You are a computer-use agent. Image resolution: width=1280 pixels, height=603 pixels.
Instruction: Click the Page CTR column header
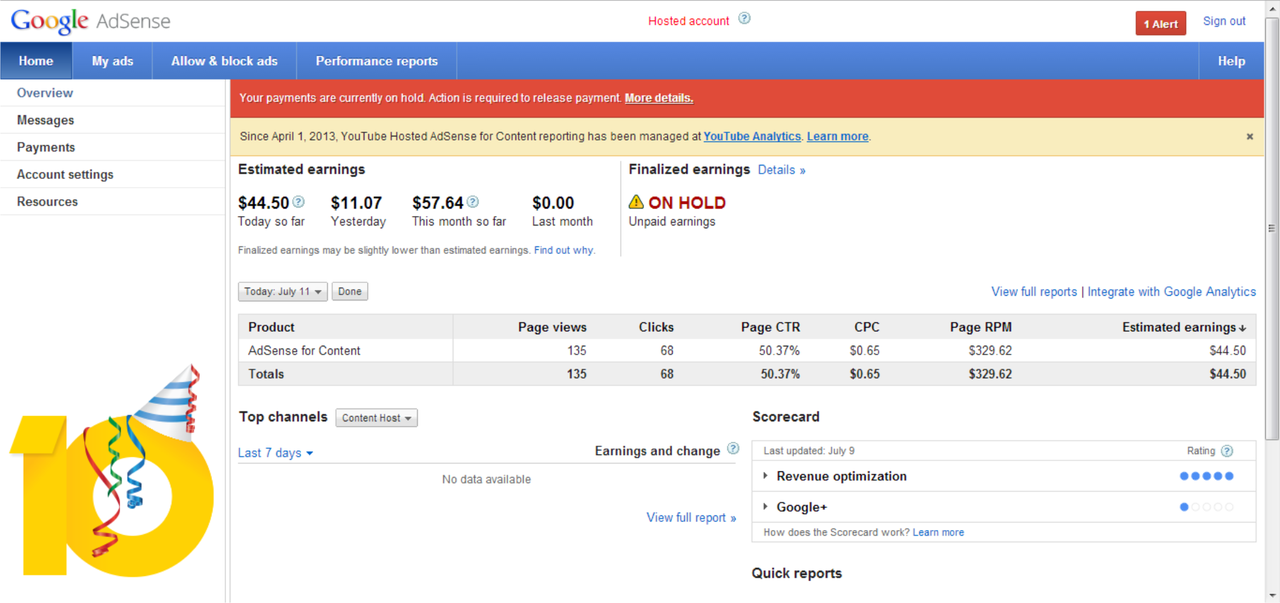[x=770, y=327]
